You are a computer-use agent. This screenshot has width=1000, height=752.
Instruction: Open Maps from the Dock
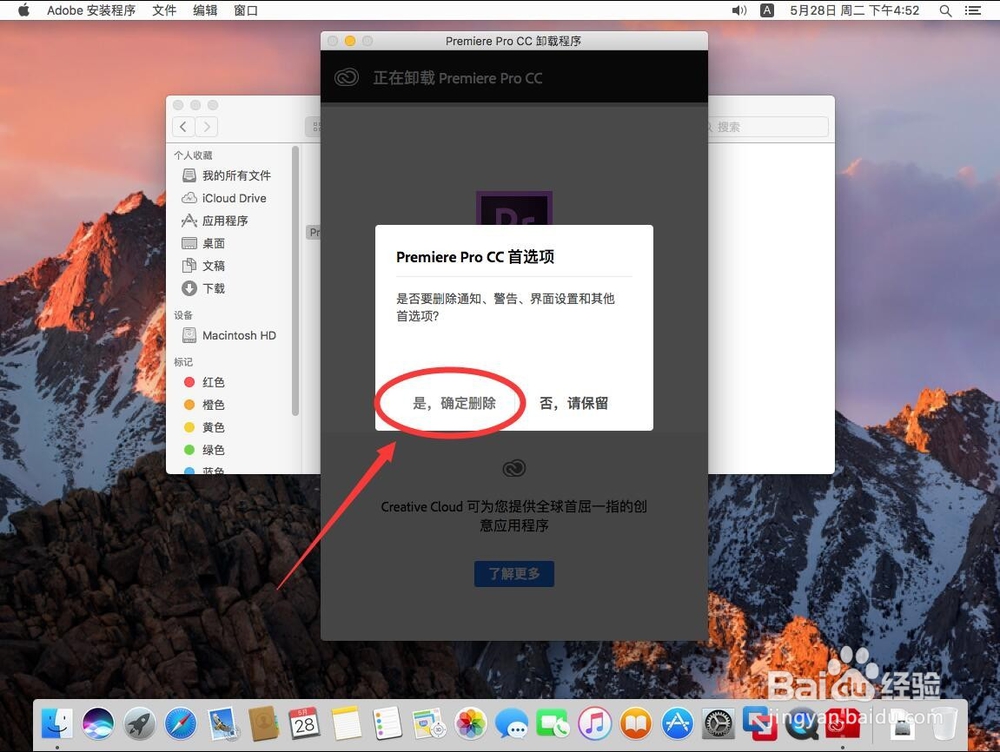point(429,723)
